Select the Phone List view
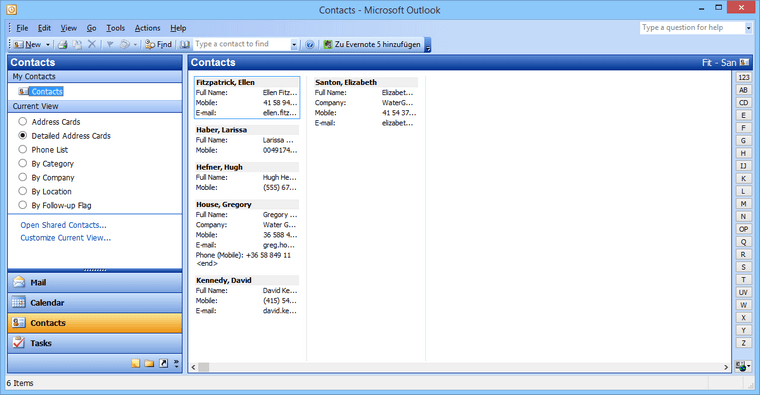 [43, 150]
